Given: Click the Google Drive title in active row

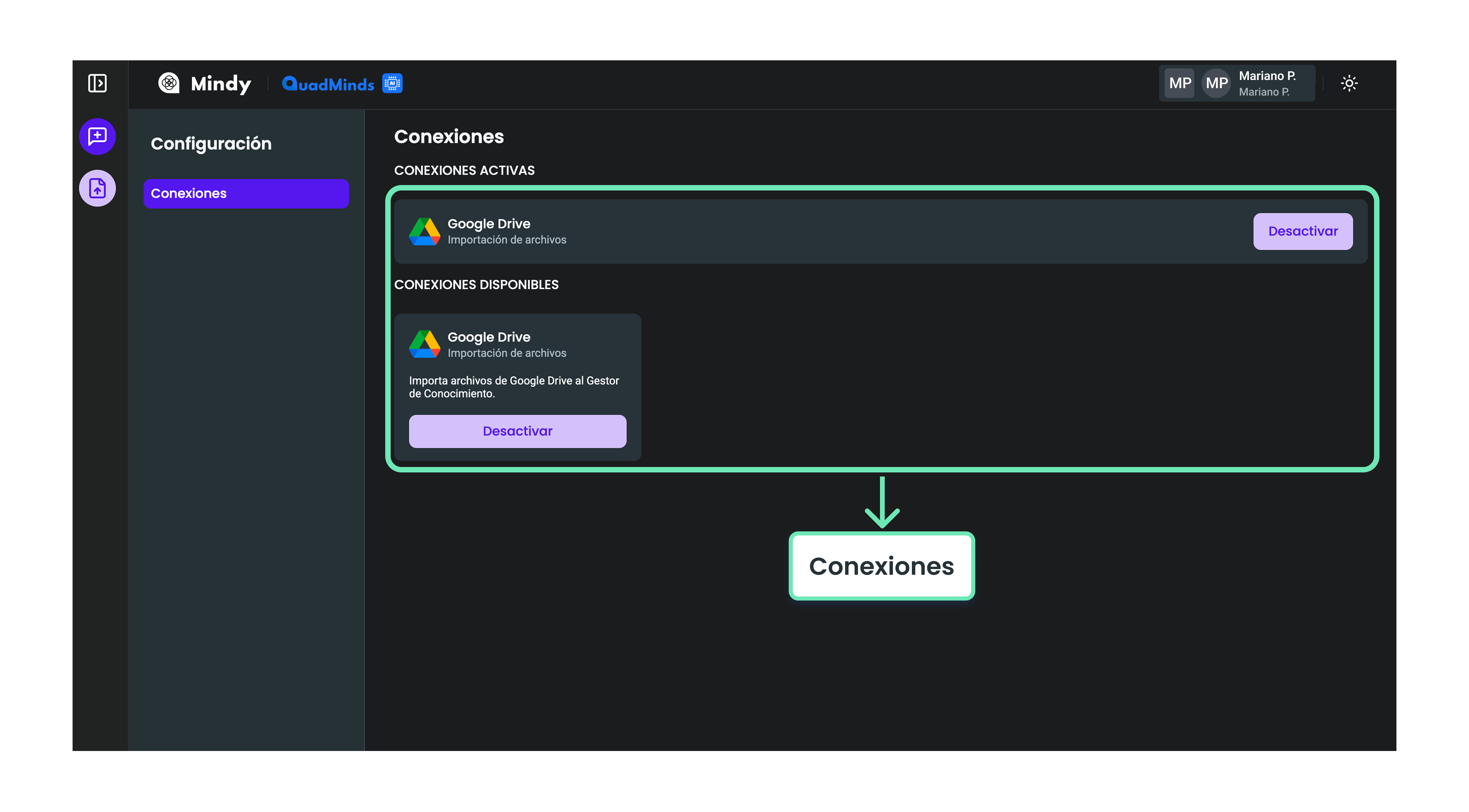Looking at the screenshot, I should pos(489,223).
